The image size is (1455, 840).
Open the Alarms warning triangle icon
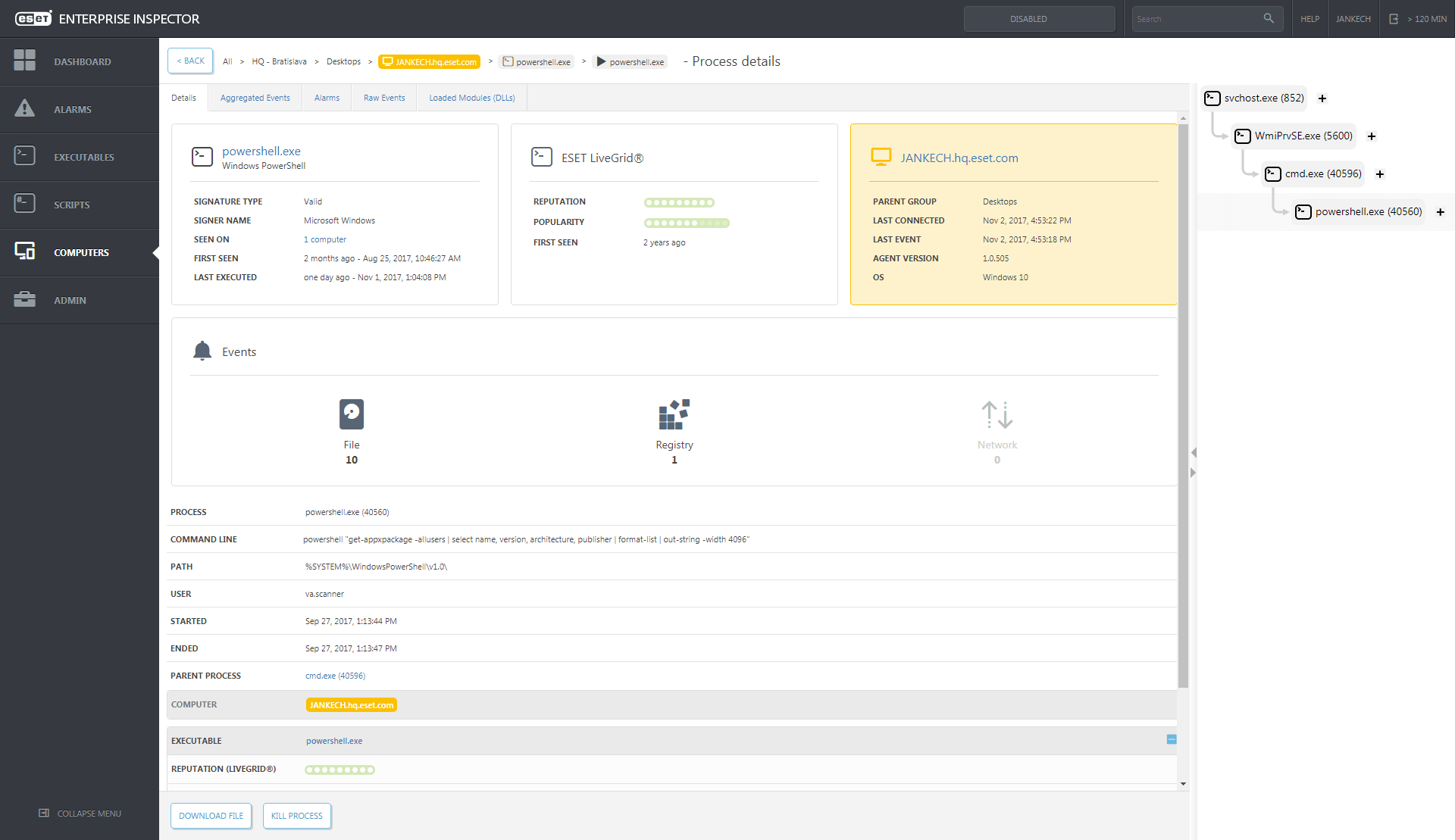(25, 108)
